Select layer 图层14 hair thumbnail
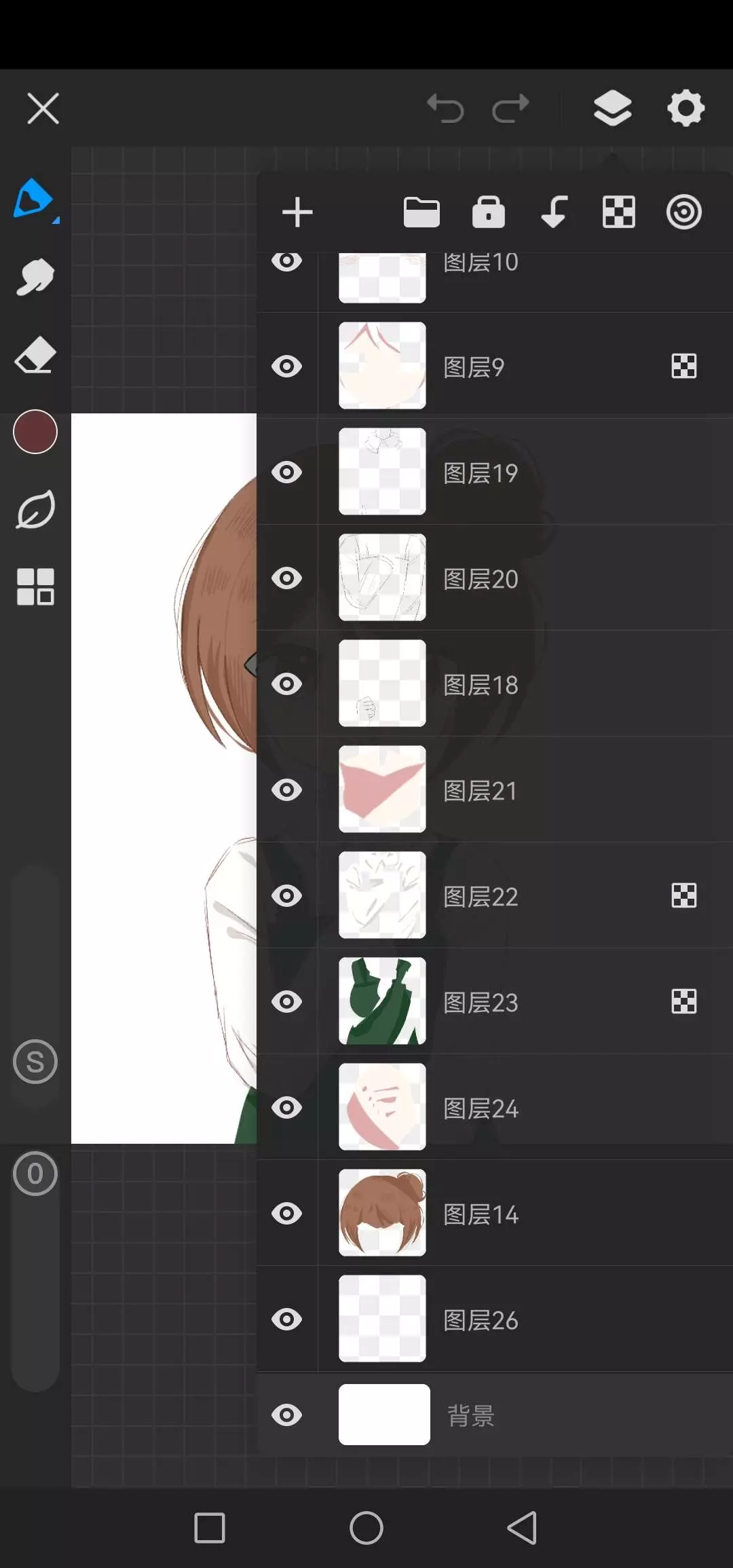 [x=382, y=1212]
